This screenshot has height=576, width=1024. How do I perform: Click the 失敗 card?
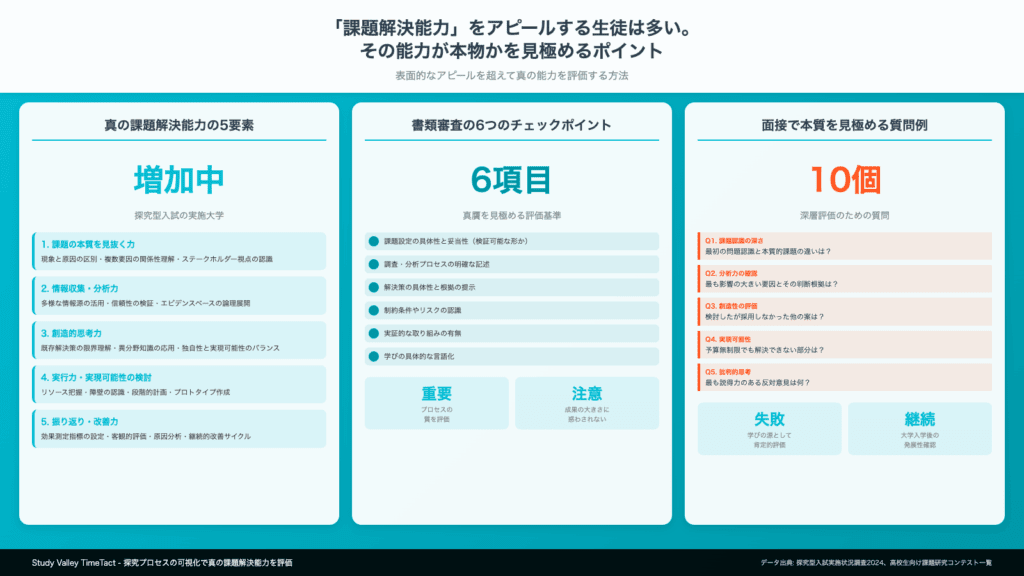tap(769, 429)
